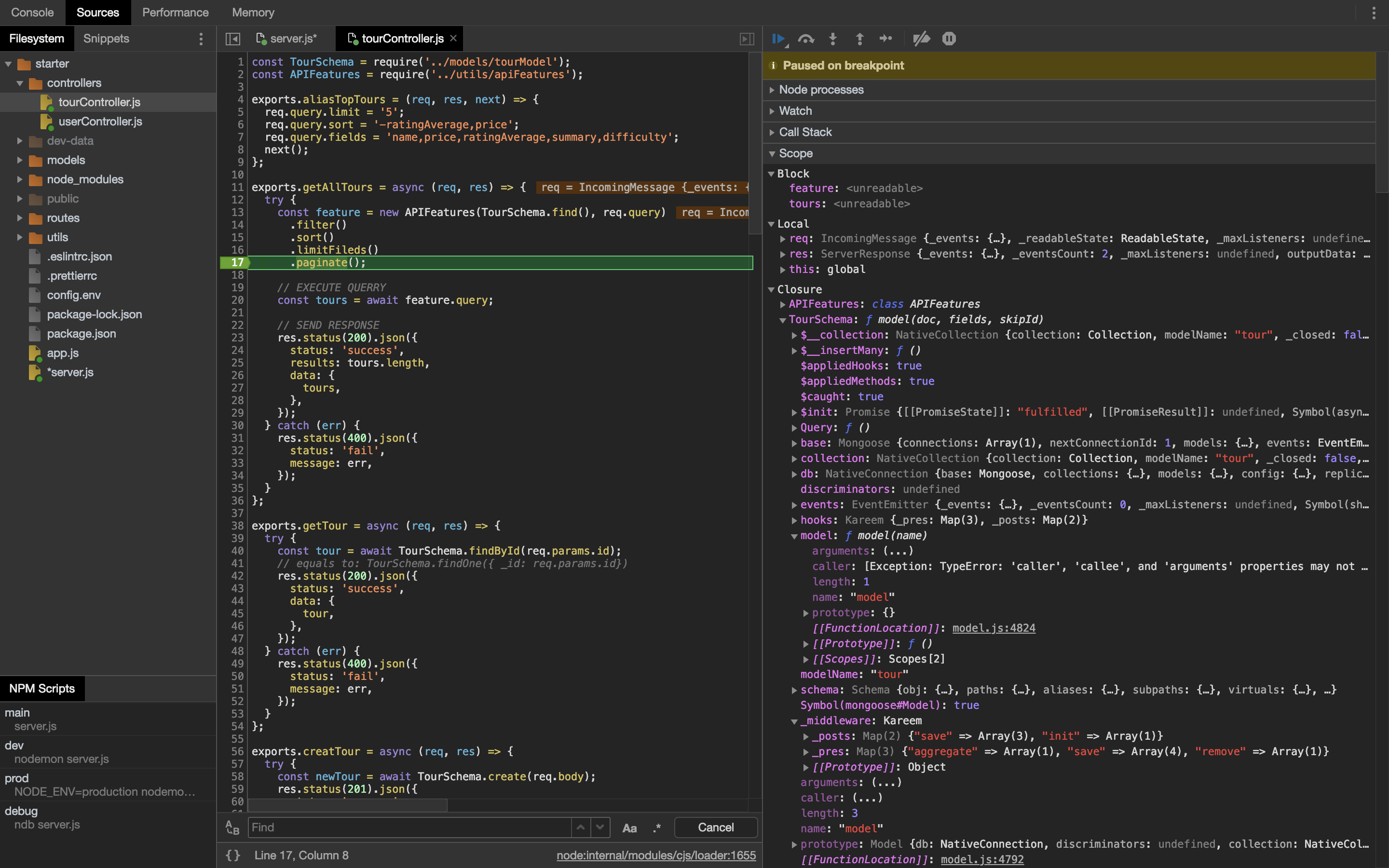Viewport: 1389px width, 868px height.
Task: Expand the Watch section
Action: point(795,111)
